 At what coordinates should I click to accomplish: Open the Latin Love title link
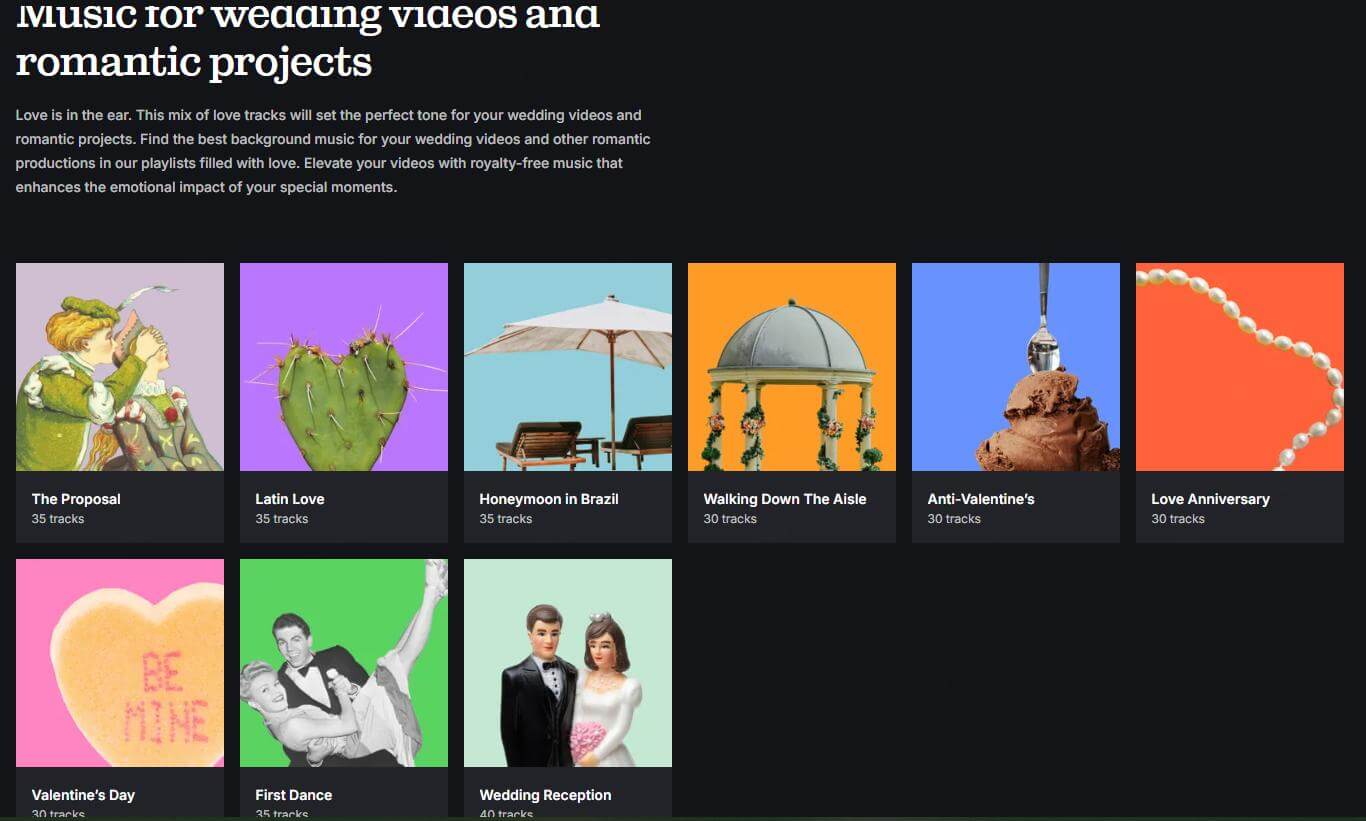(x=290, y=499)
